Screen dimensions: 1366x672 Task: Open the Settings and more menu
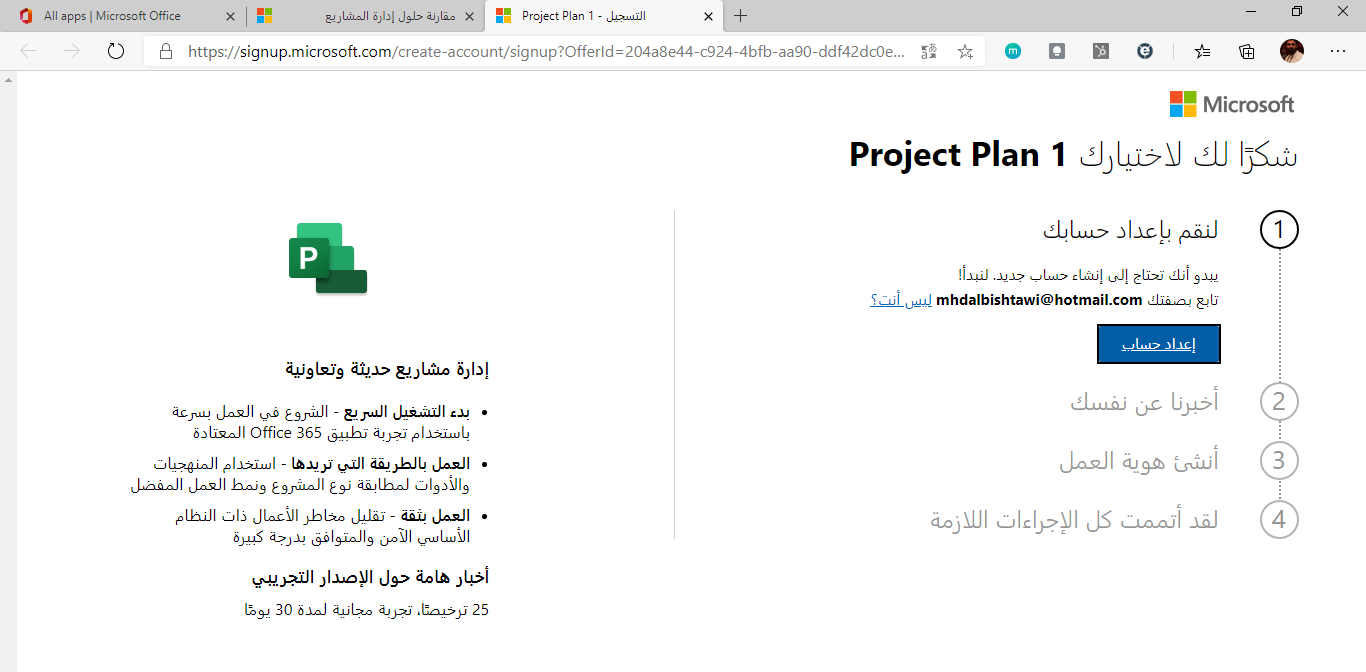(x=1338, y=51)
